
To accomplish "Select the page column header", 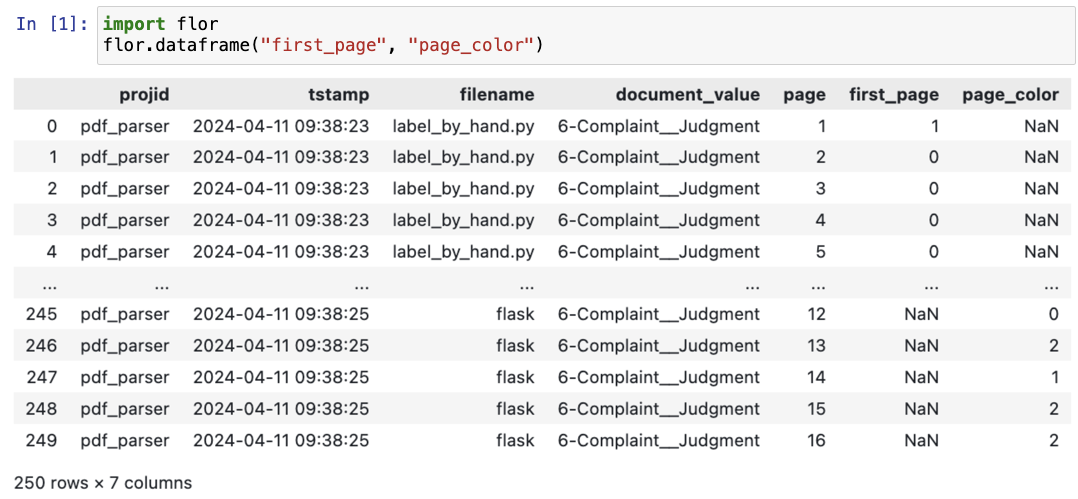I will [804, 95].
